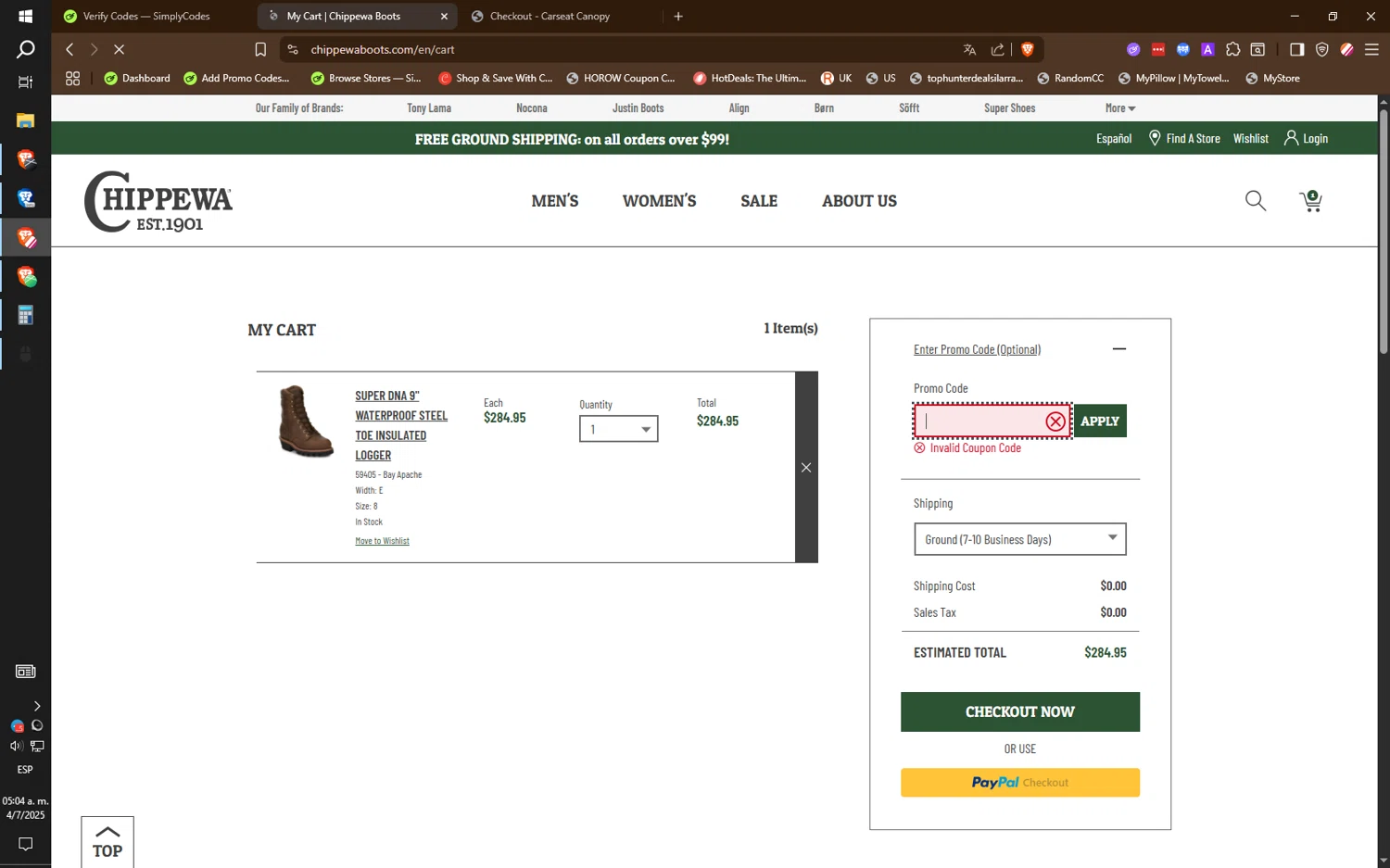This screenshot has height=868, width=1390.
Task: Clear the promo code field with X icon
Action: pyautogui.click(x=1055, y=421)
